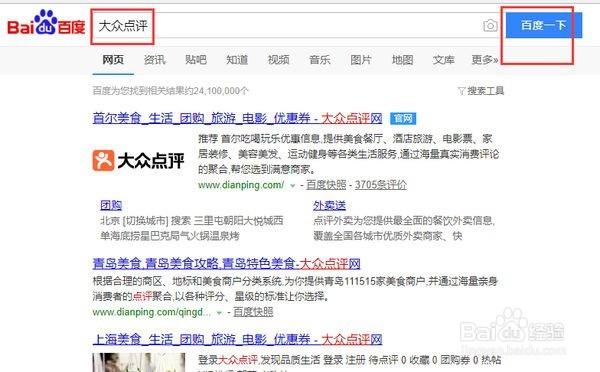Select the 图片 tab
The width and height of the screenshot is (600, 372).
click(x=361, y=60)
